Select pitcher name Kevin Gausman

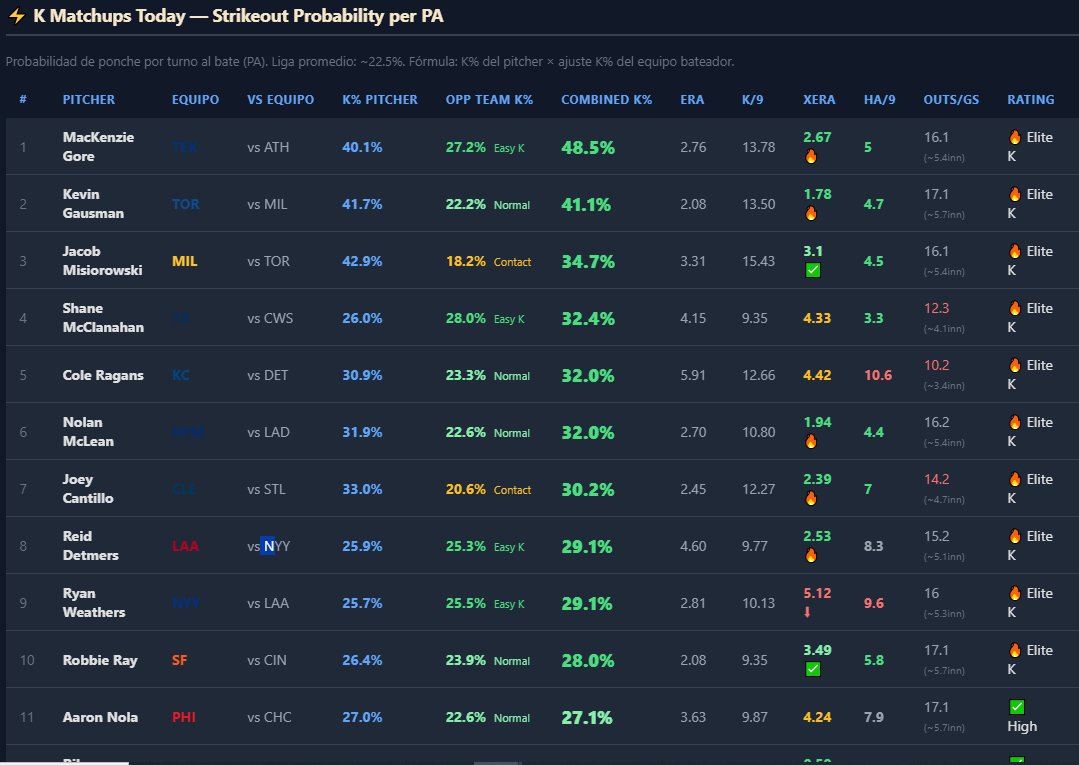pyautogui.click(x=94, y=204)
